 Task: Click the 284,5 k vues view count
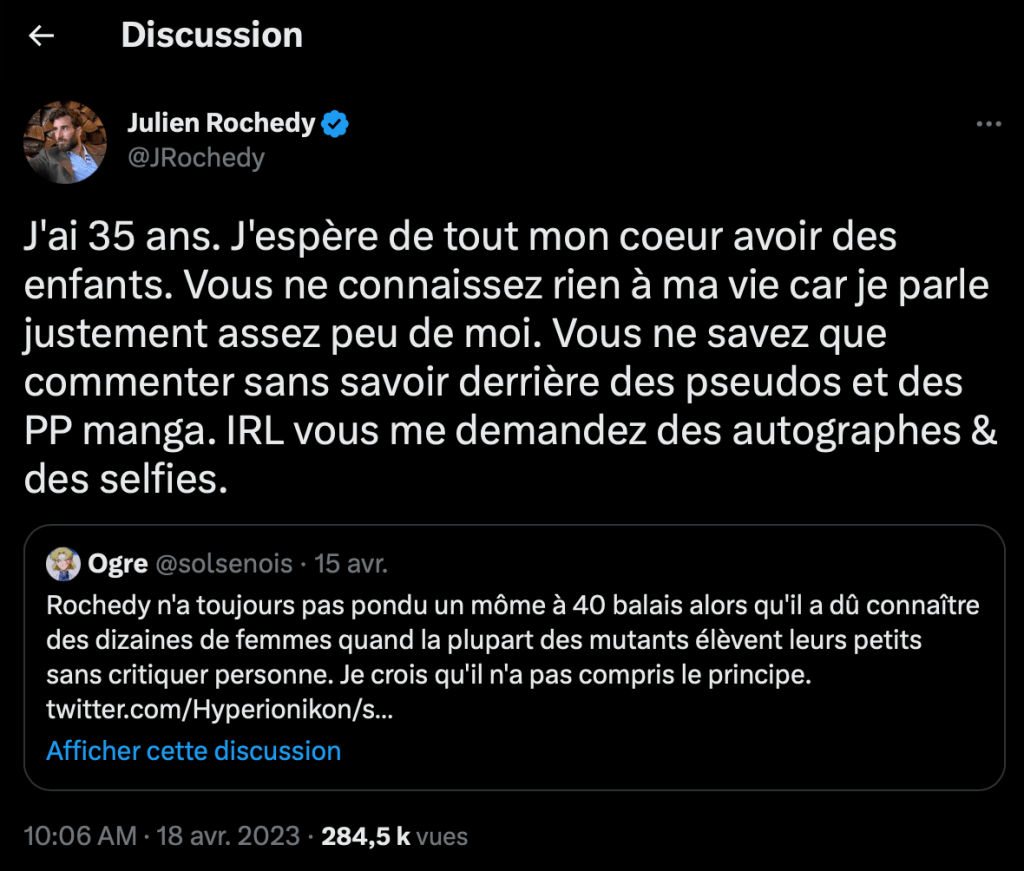tap(394, 836)
